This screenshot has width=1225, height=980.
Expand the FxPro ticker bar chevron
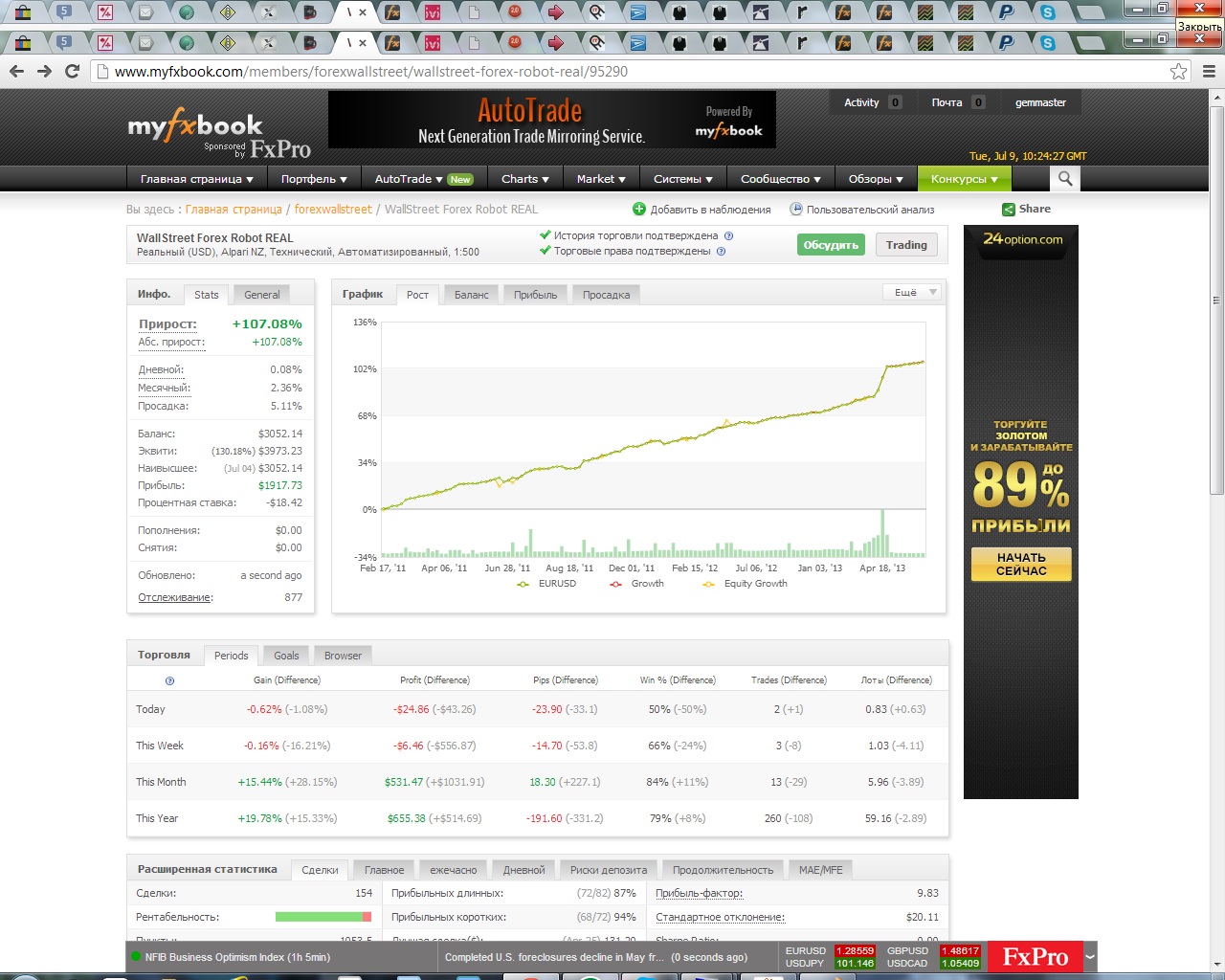pyautogui.click(x=1089, y=956)
